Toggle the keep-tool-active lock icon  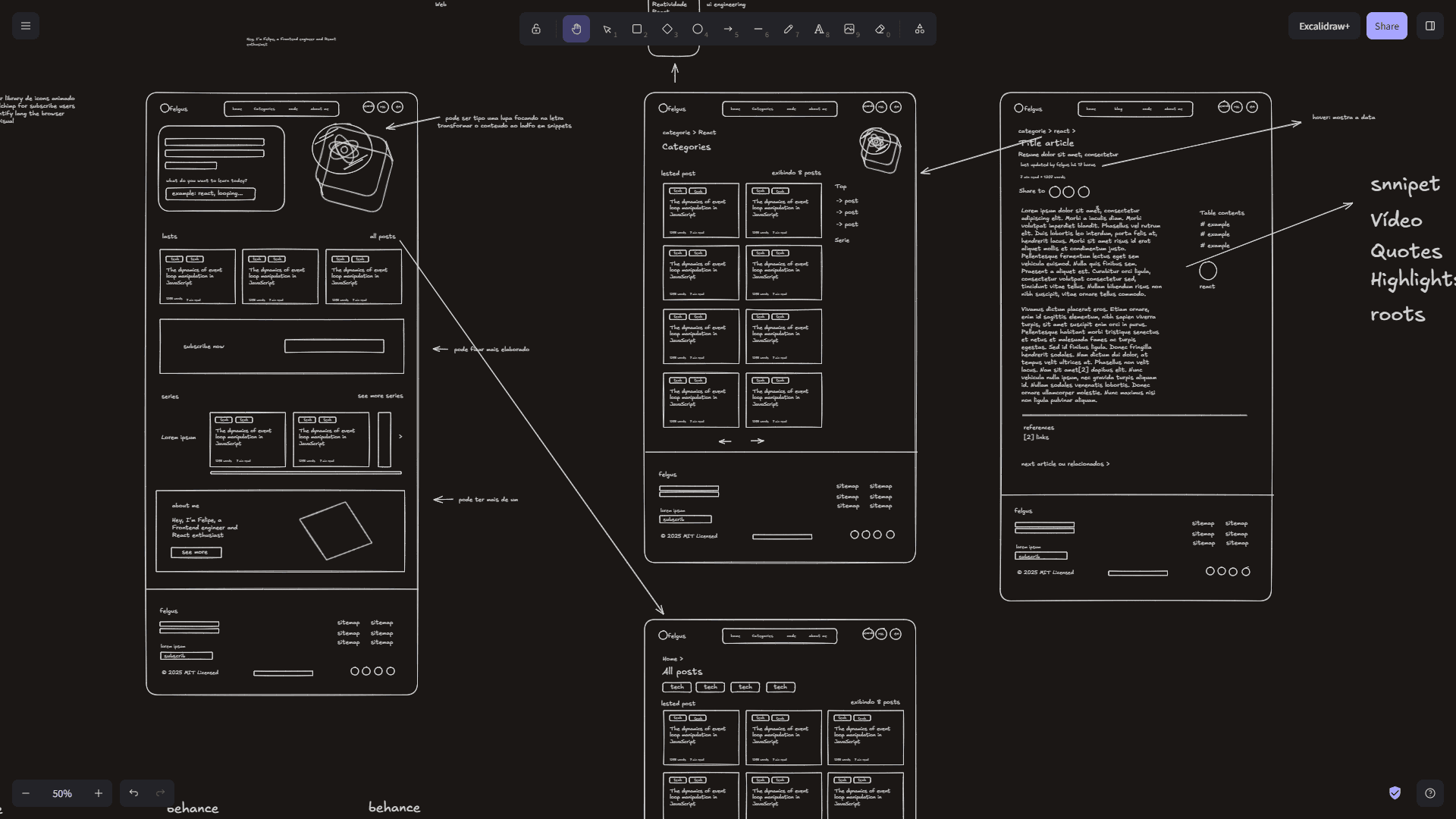coord(536,29)
